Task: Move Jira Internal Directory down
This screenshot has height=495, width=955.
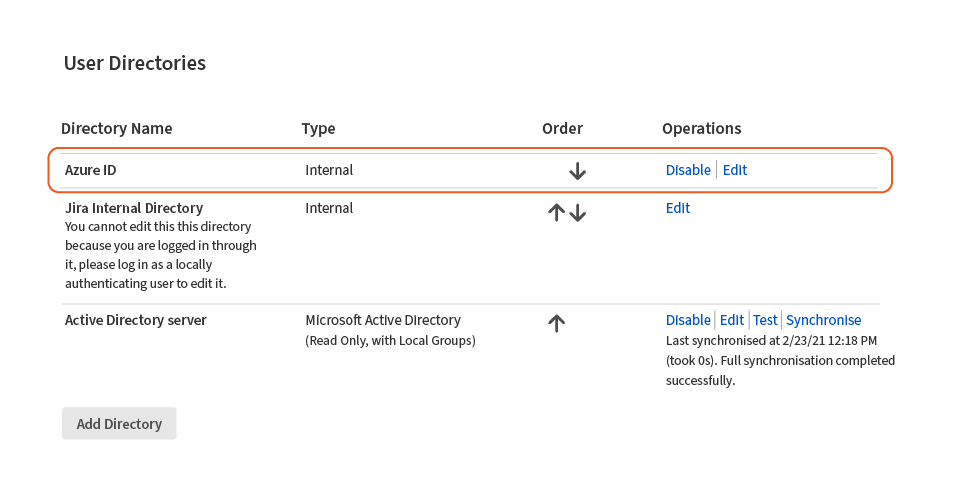Action: point(578,213)
